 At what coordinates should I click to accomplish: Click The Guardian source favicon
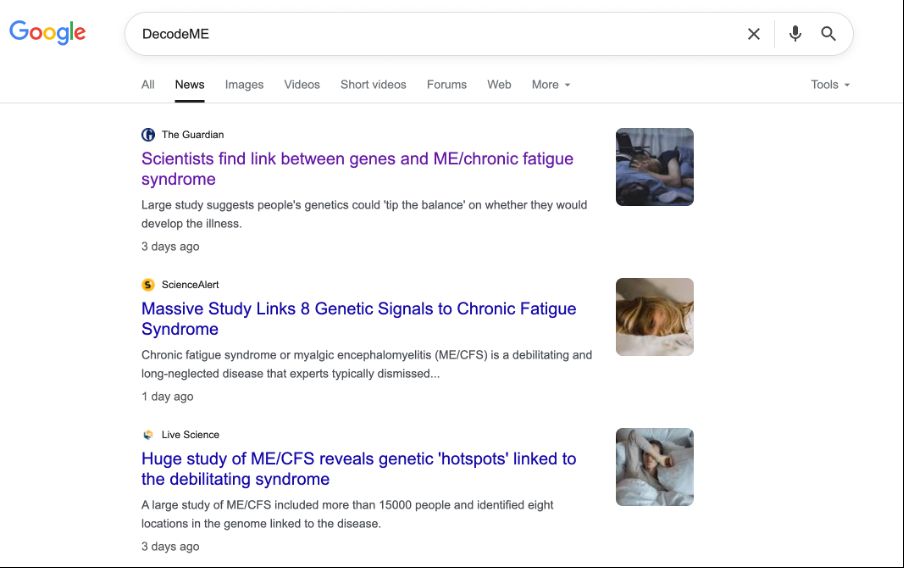point(148,135)
